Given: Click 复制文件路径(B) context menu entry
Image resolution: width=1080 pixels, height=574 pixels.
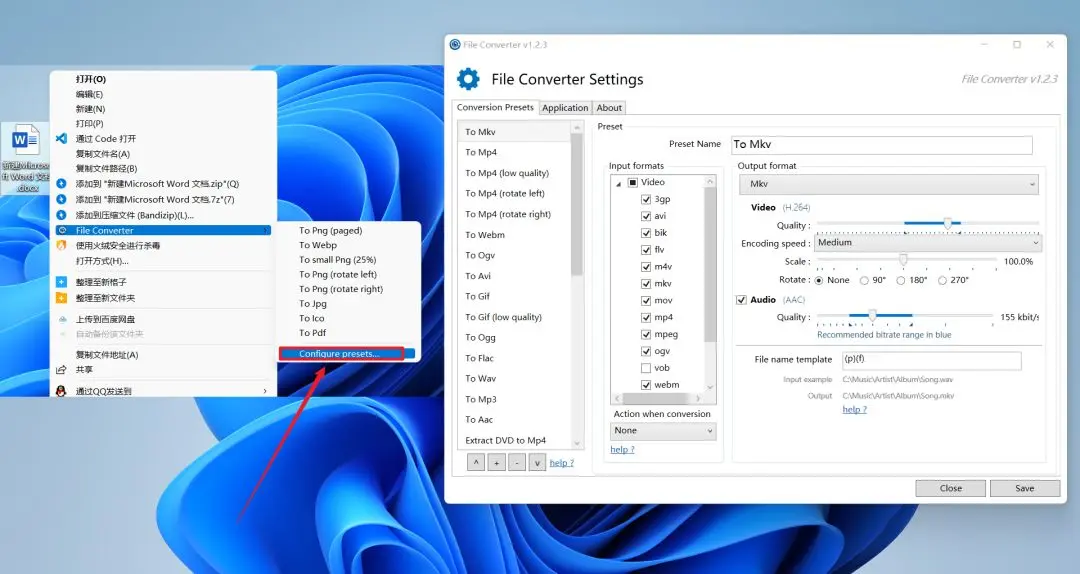Looking at the screenshot, I should point(107,168).
